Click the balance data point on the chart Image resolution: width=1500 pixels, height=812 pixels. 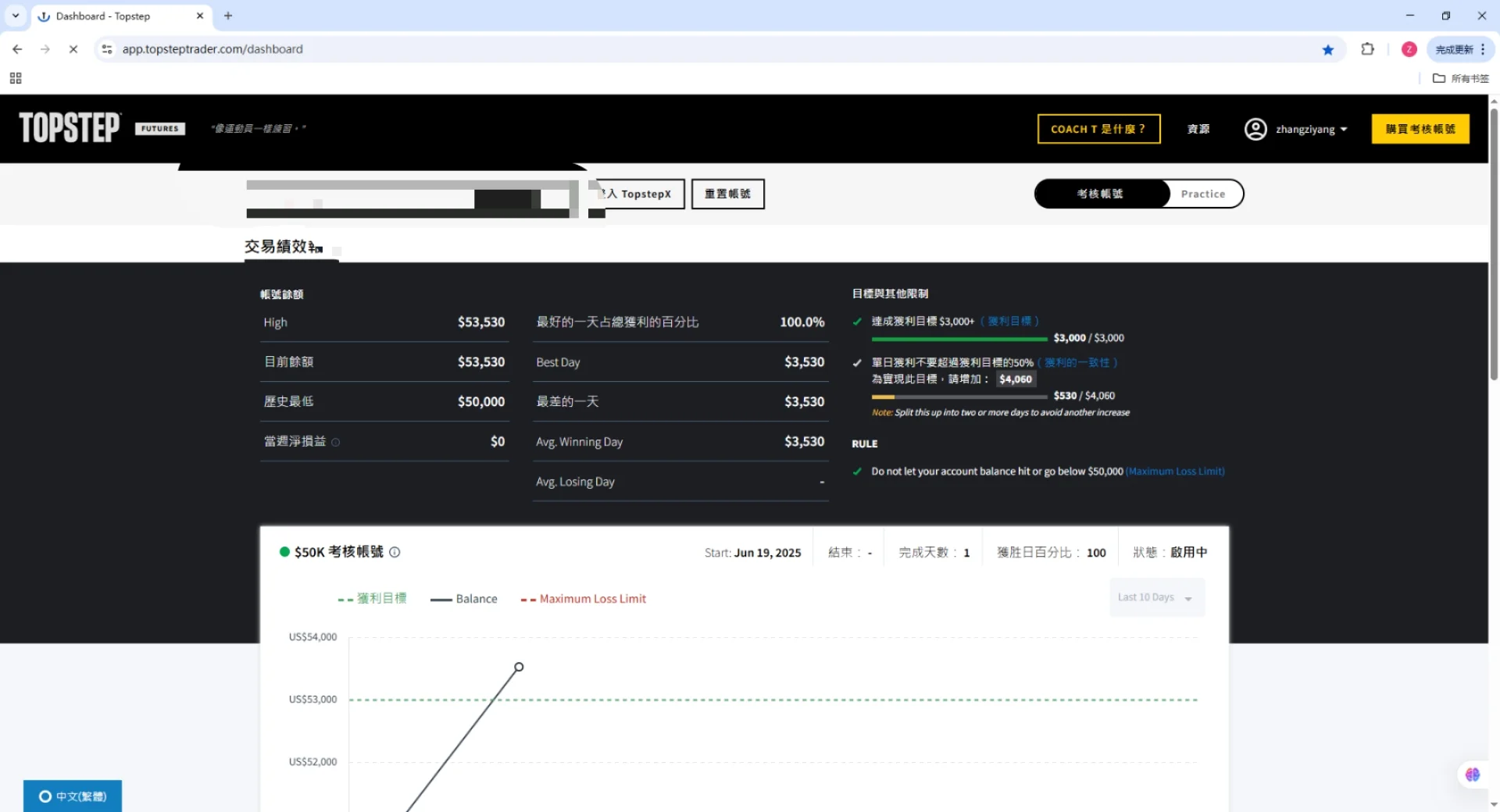(519, 667)
